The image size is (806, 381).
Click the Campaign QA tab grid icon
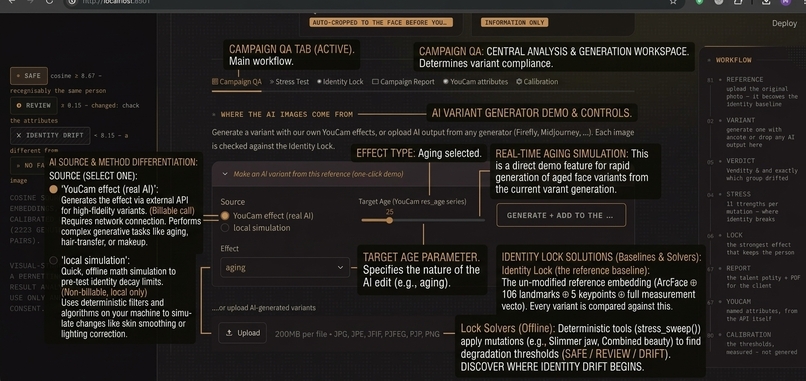tap(215, 82)
